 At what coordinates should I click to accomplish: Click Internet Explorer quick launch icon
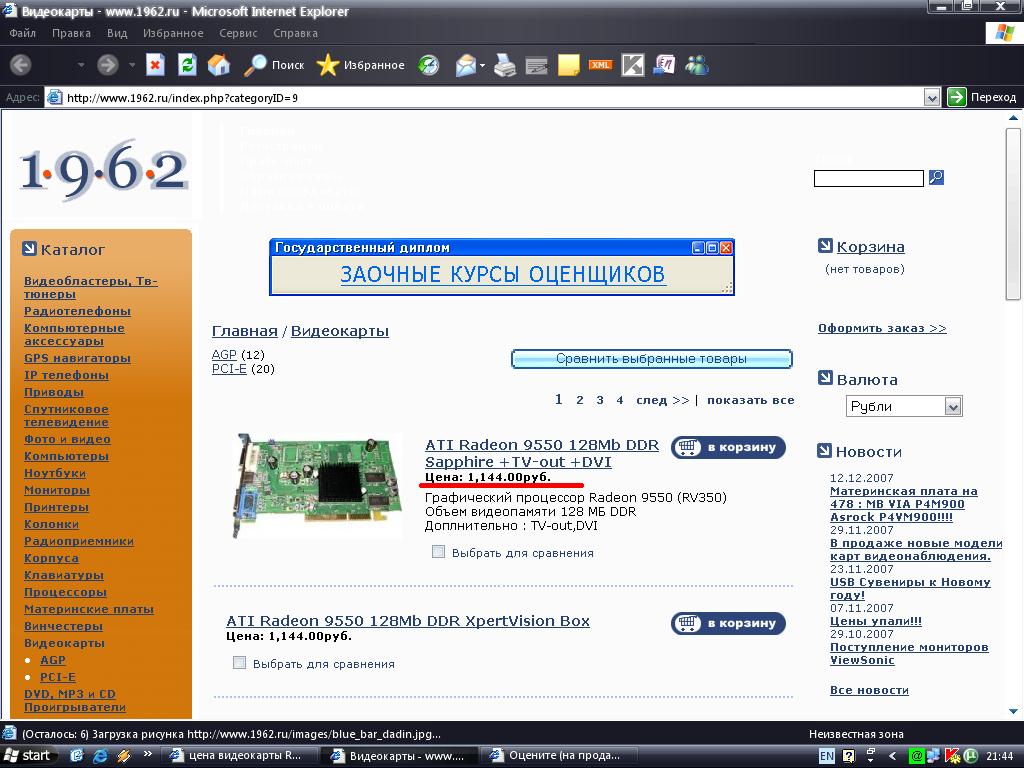[x=100, y=756]
